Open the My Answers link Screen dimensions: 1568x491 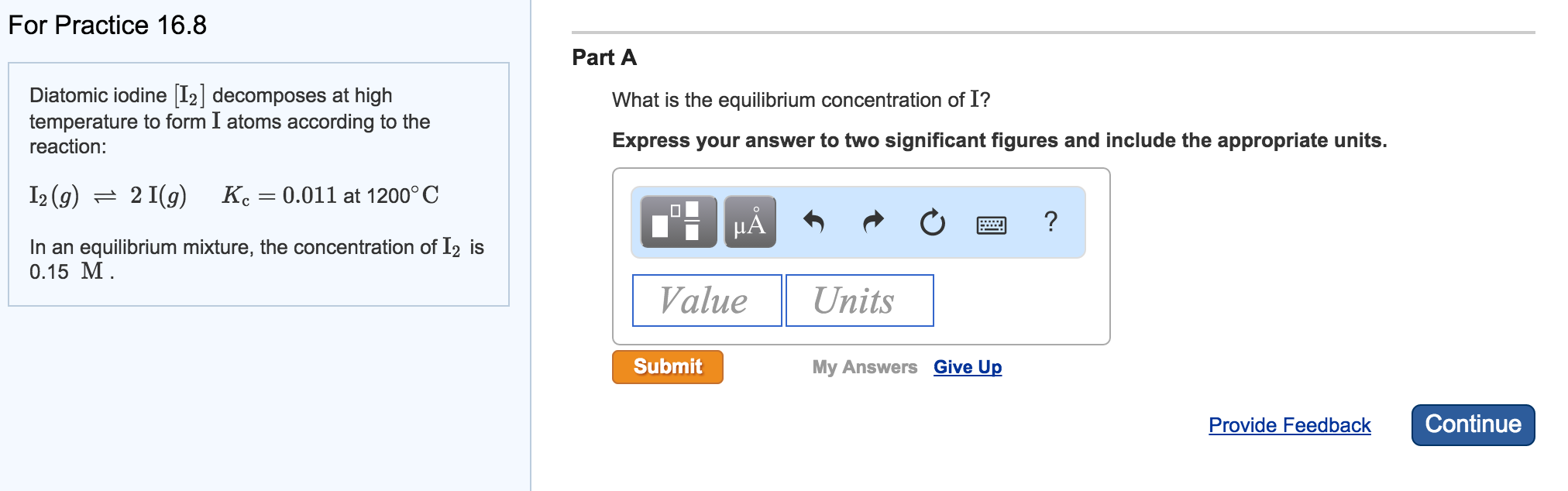(864, 367)
